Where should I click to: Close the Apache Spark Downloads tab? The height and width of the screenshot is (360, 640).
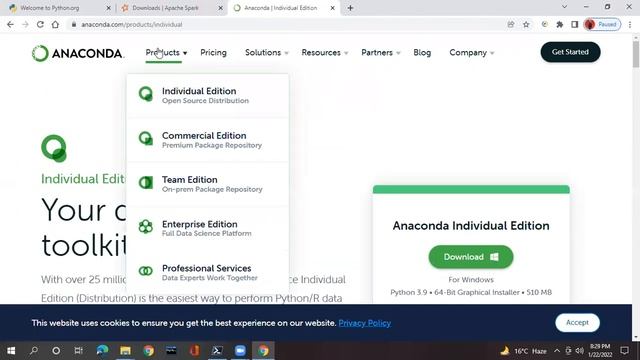pyautogui.click(x=220, y=8)
